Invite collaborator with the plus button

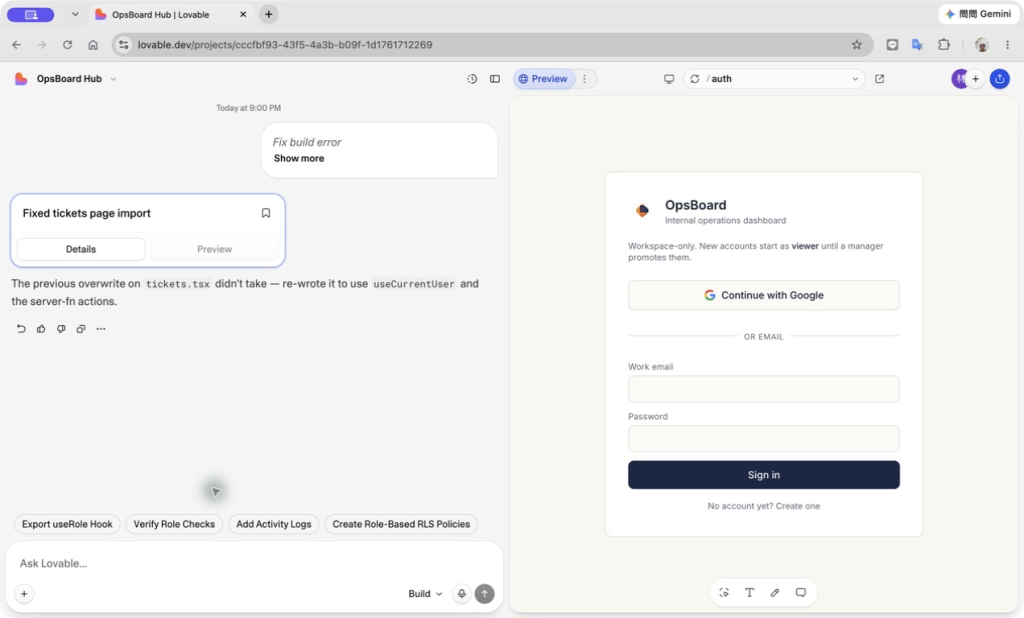[976, 78]
